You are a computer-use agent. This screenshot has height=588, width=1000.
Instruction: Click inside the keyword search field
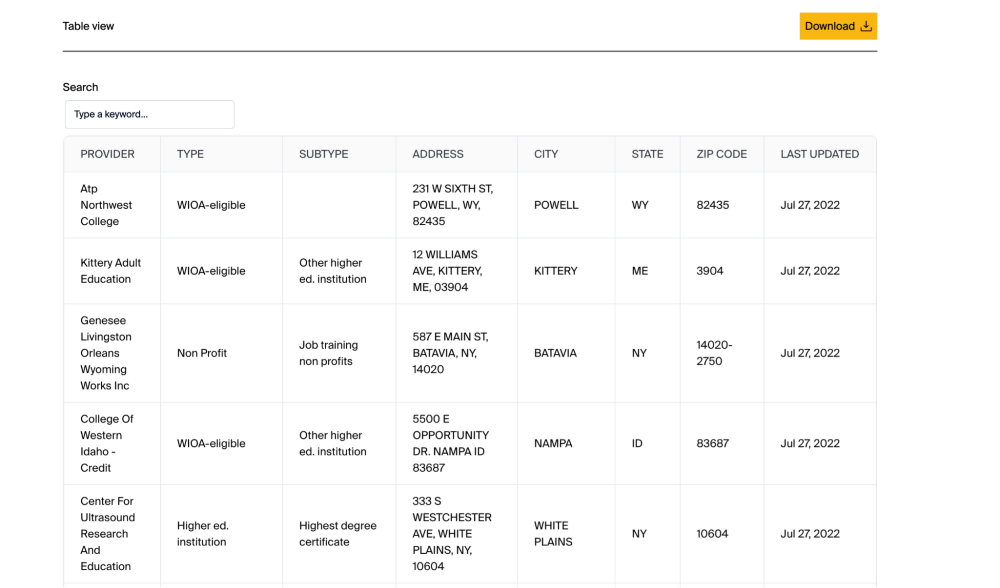(149, 114)
